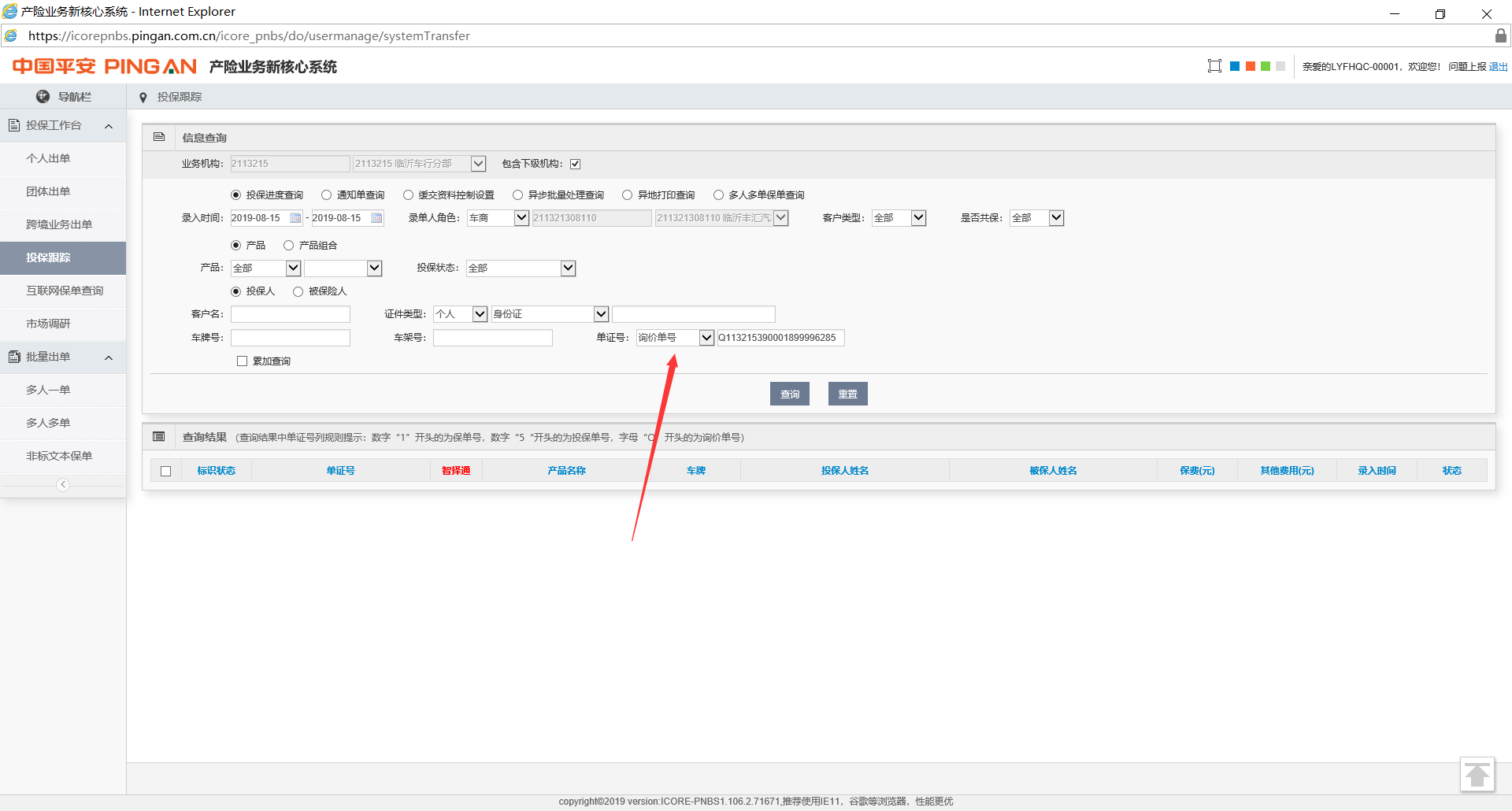Click the 重置 reset button
Screen dimensions: 1512x811
tap(848, 394)
